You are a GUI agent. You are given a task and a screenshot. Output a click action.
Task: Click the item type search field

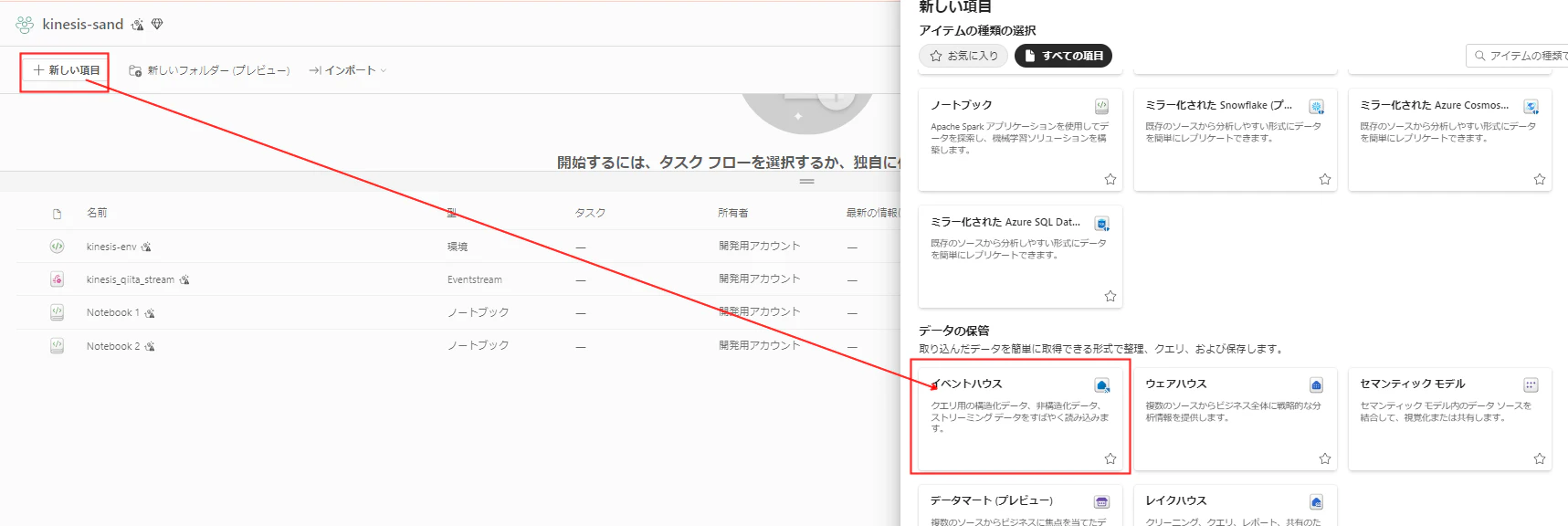pos(1517,56)
